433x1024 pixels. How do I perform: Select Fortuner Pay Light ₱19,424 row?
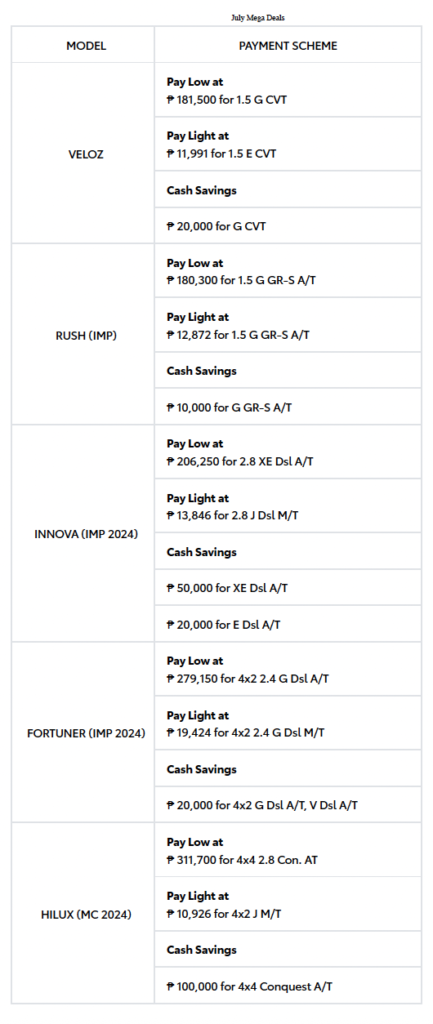(x=288, y=723)
